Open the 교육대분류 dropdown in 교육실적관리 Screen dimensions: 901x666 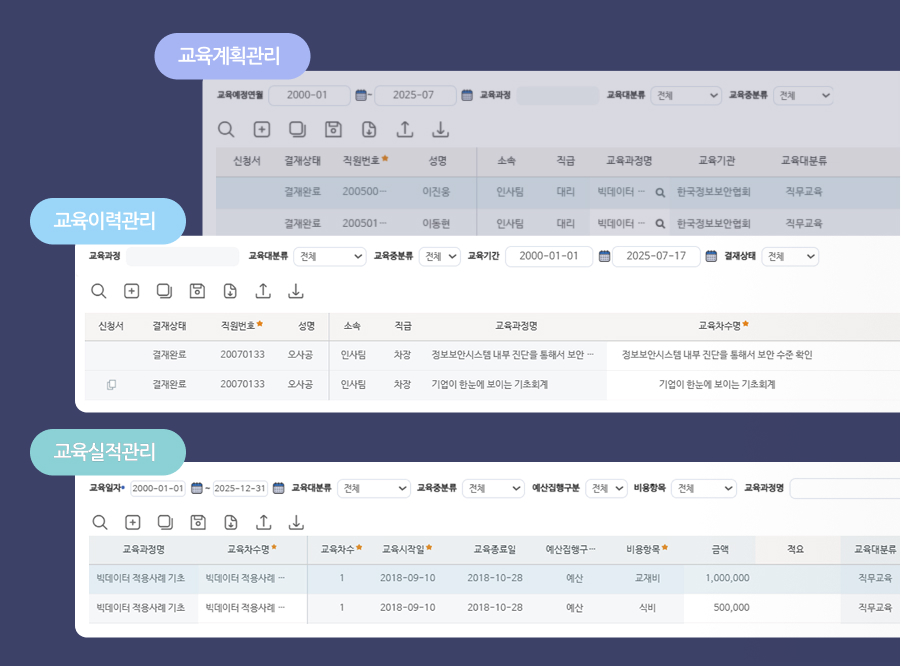(372, 488)
